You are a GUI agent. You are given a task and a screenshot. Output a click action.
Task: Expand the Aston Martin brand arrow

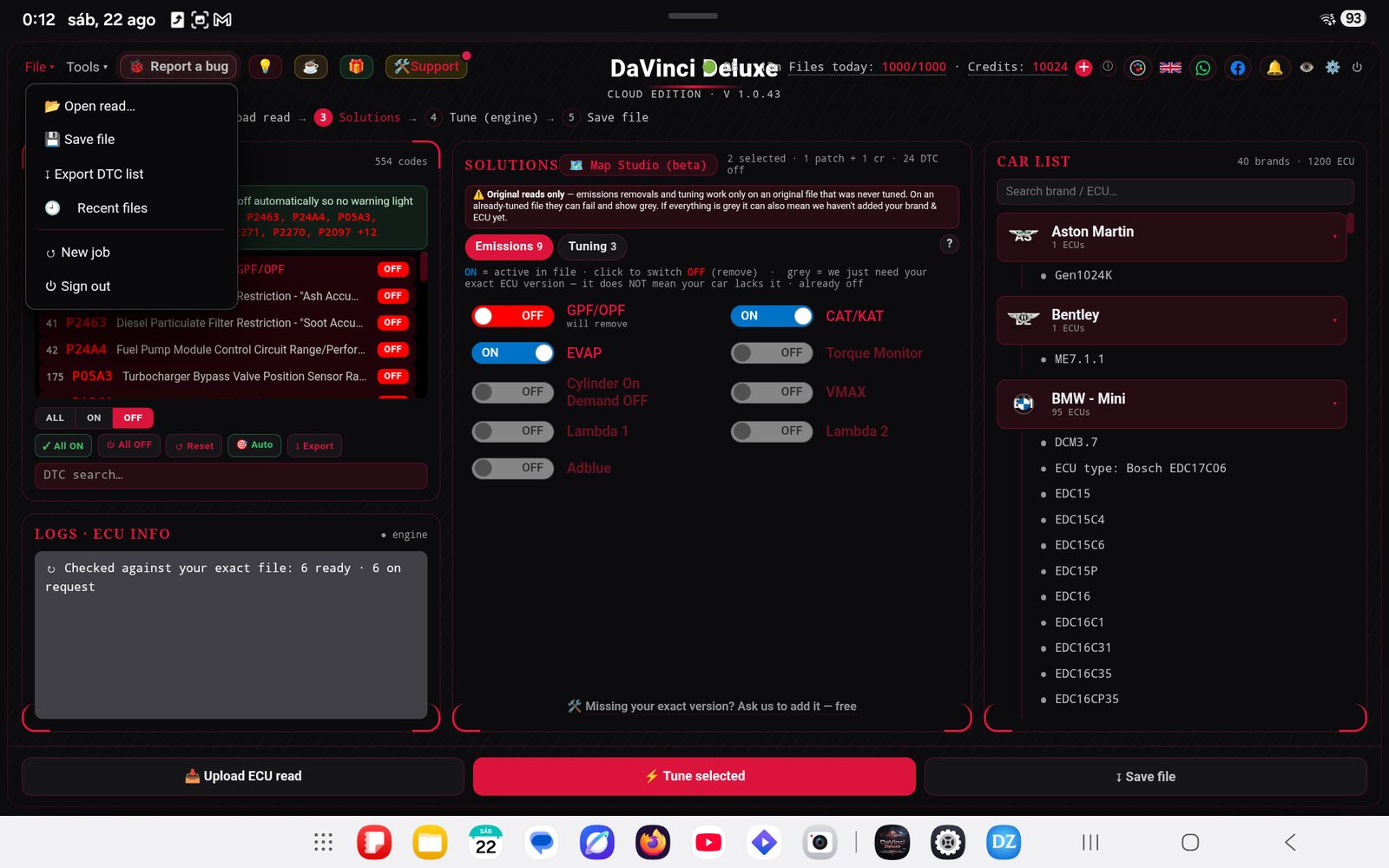1334,237
